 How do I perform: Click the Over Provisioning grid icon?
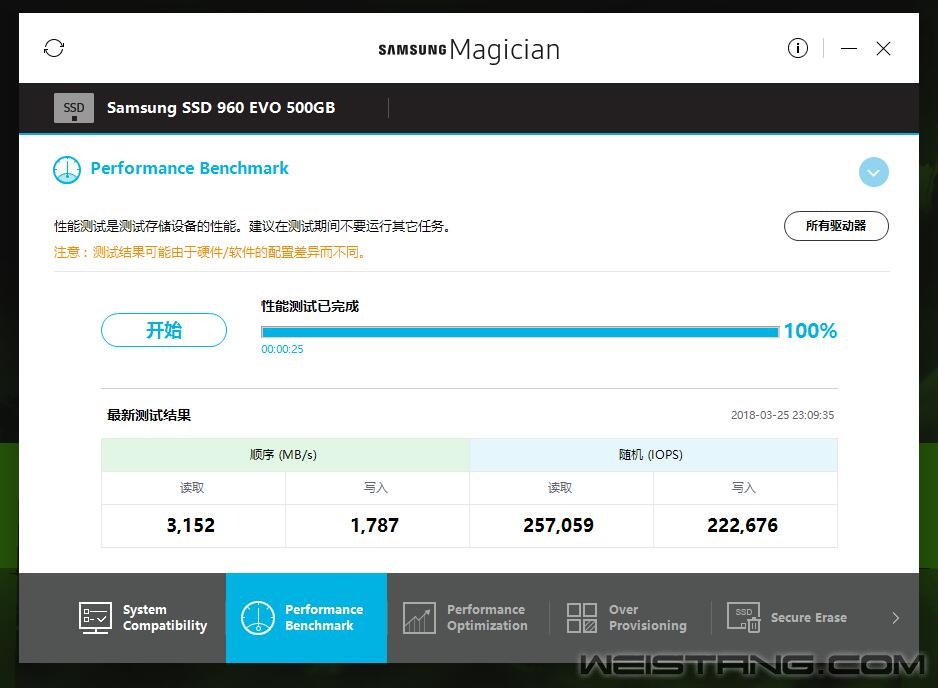click(x=581, y=618)
